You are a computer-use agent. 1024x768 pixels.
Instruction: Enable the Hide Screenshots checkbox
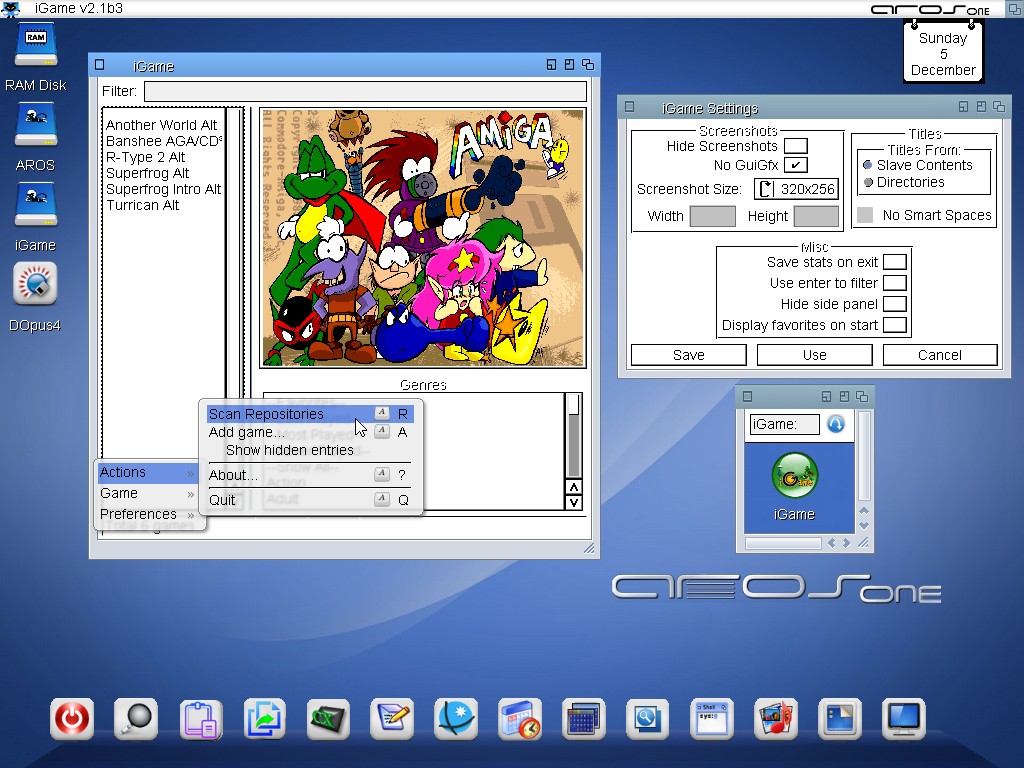(795, 146)
